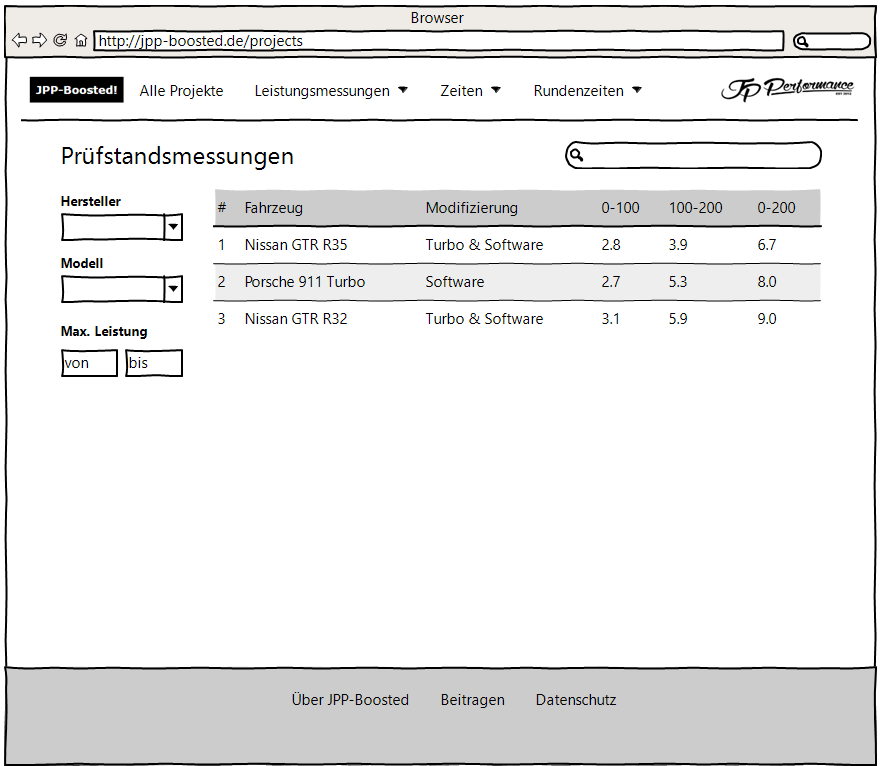Select the JPP-Boosted! brand badge
The image size is (882, 766).
(76, 90)
